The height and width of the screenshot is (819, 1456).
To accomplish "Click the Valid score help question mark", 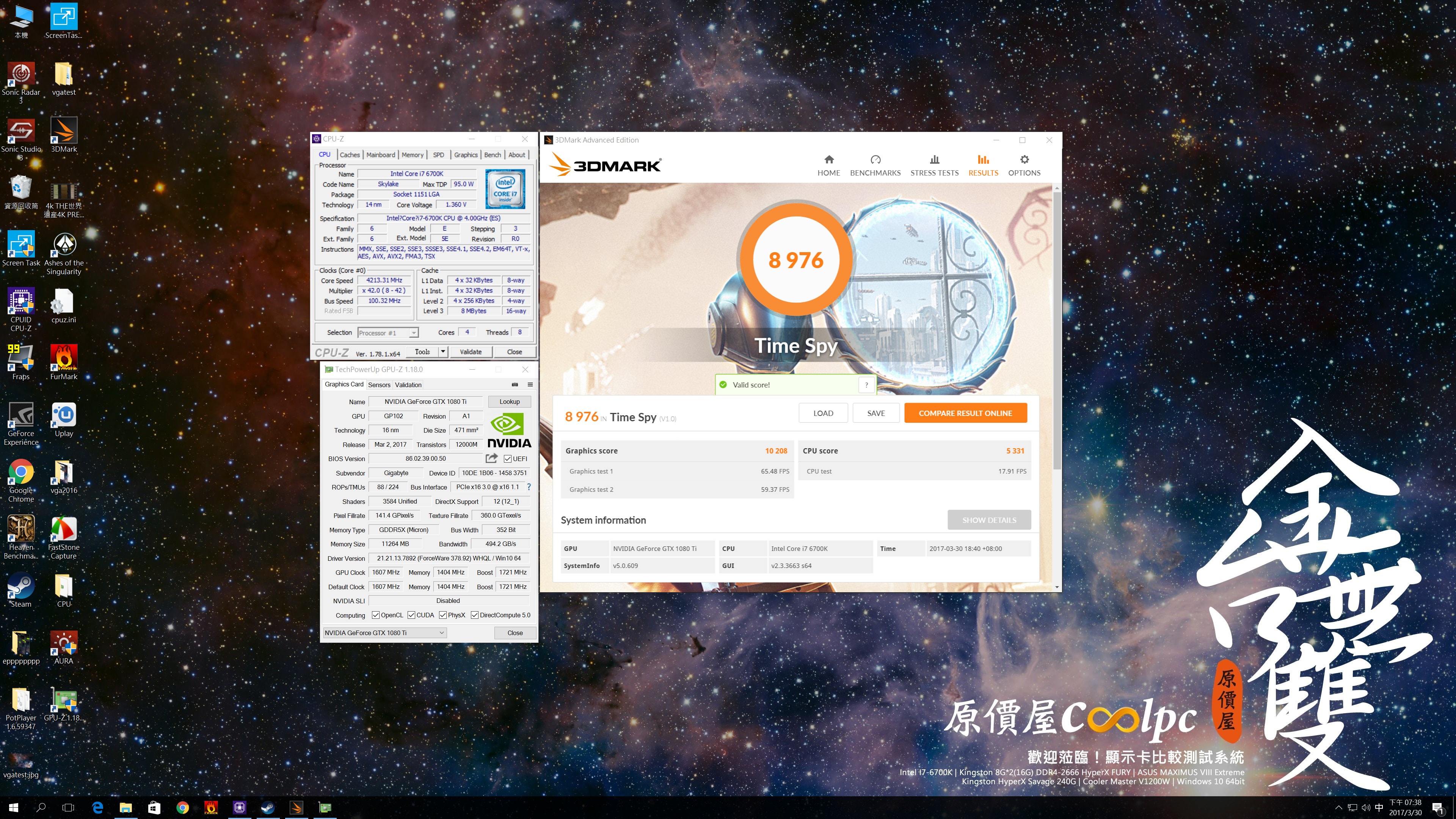I will (x=866, y=385).
